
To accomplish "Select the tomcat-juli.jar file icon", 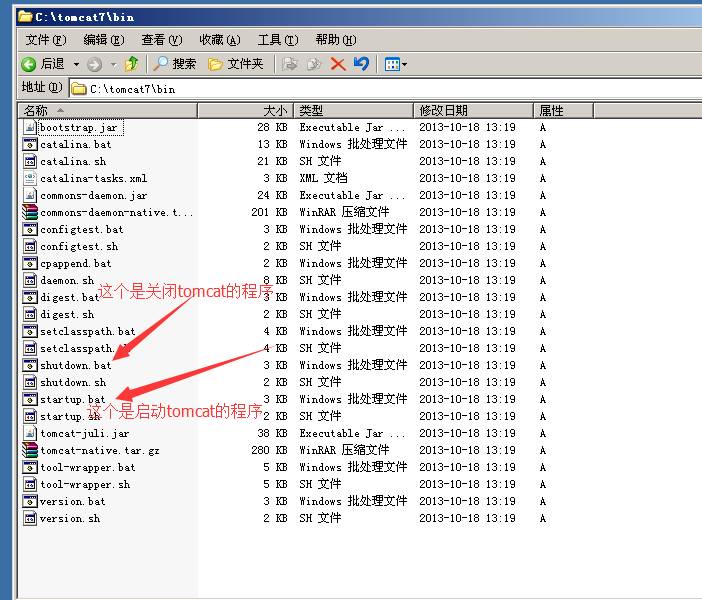I will click(x=30, y=433).
